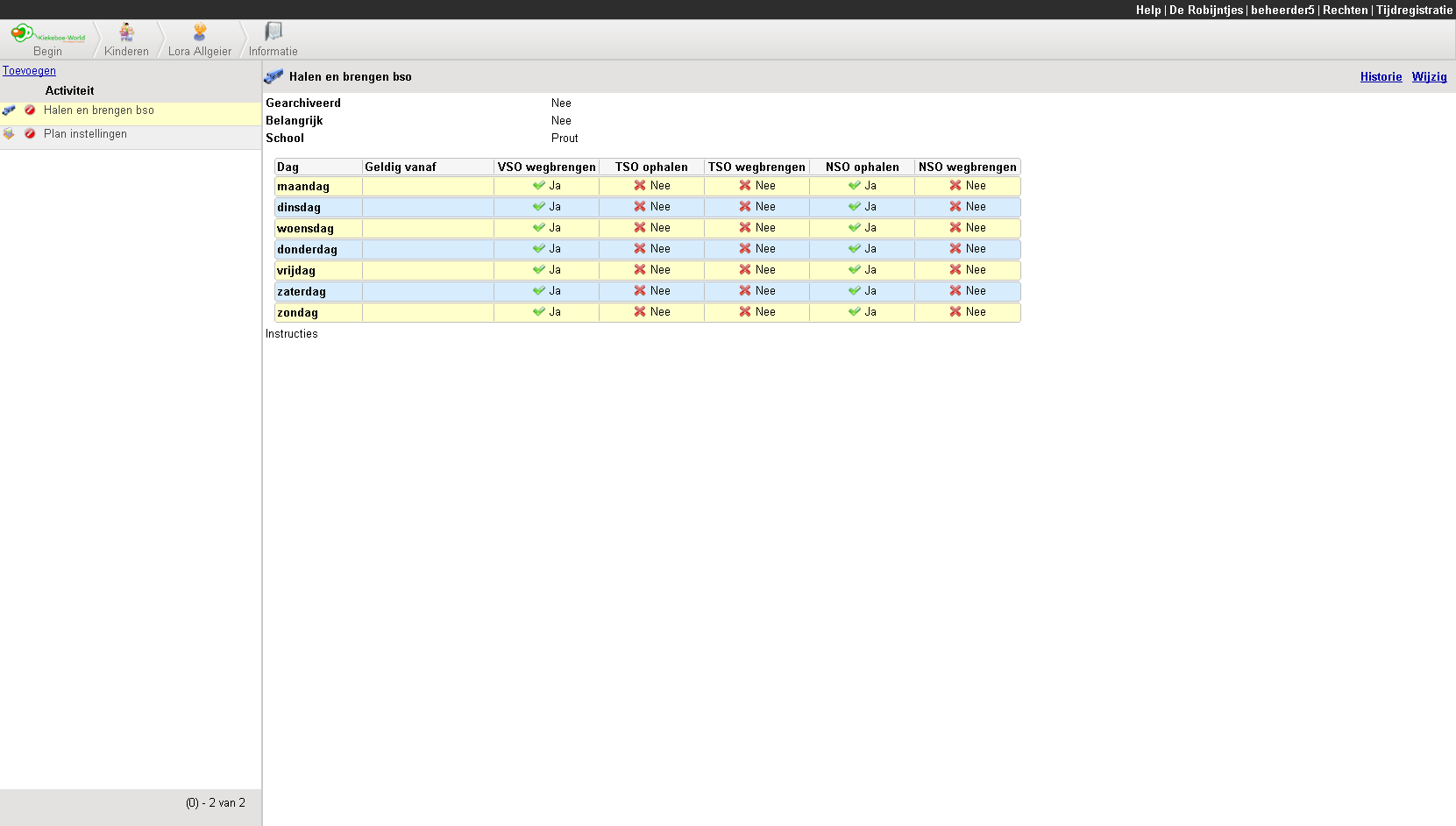Screen dimensions: 1456x826
Task: Click the Wijzig link to edit
Action: click(1429, 77)
